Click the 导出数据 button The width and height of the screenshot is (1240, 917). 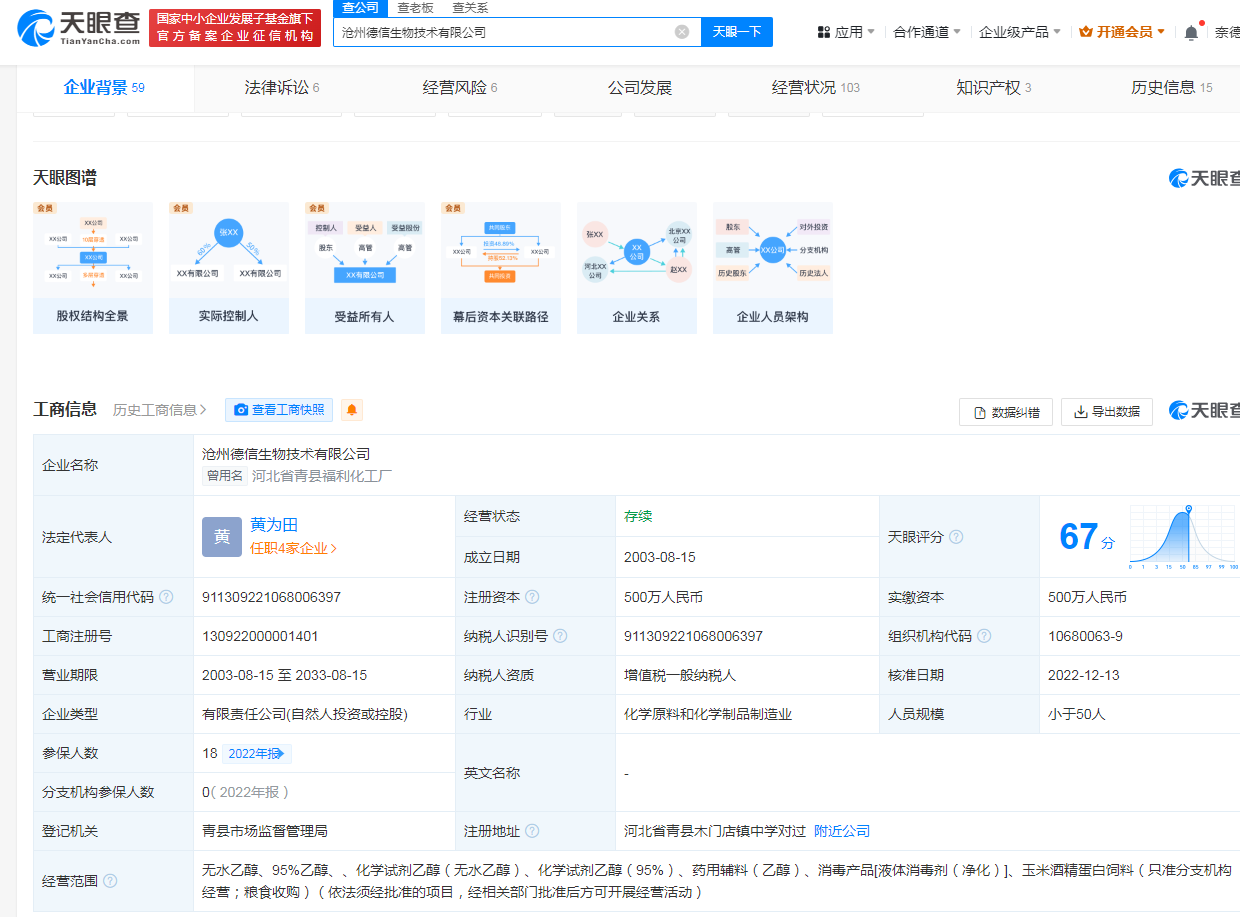click(1107, 412)
